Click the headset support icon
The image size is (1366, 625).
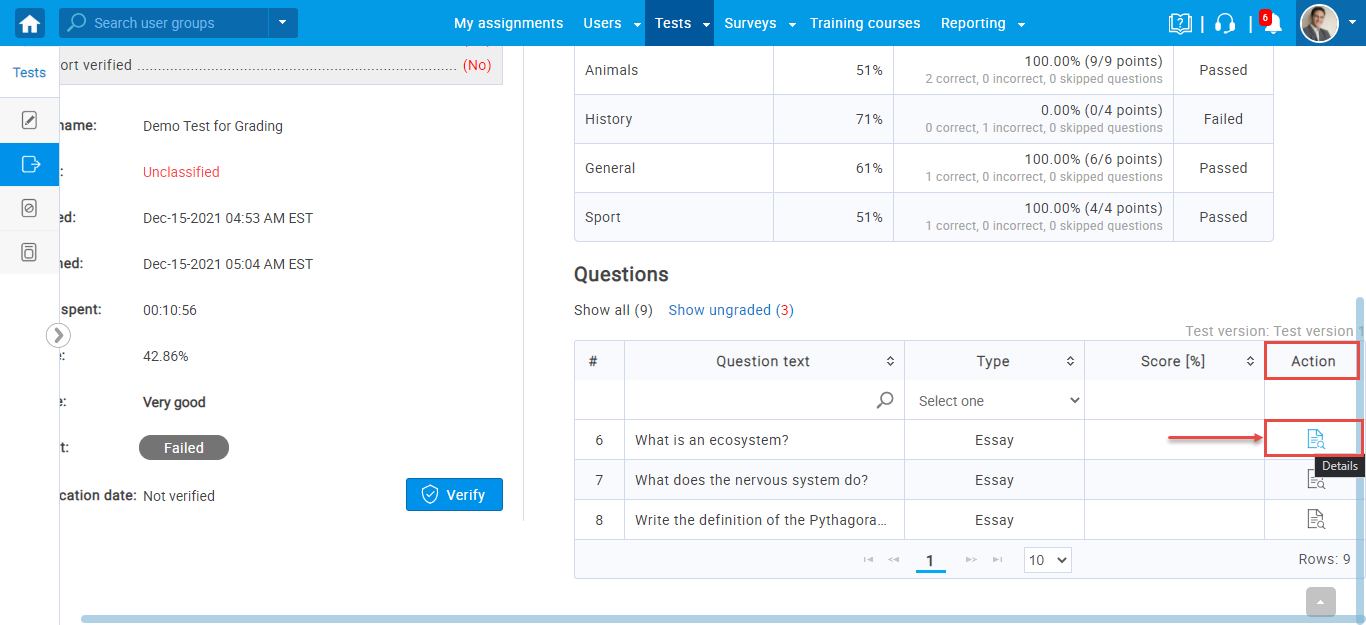[1225, 23]
